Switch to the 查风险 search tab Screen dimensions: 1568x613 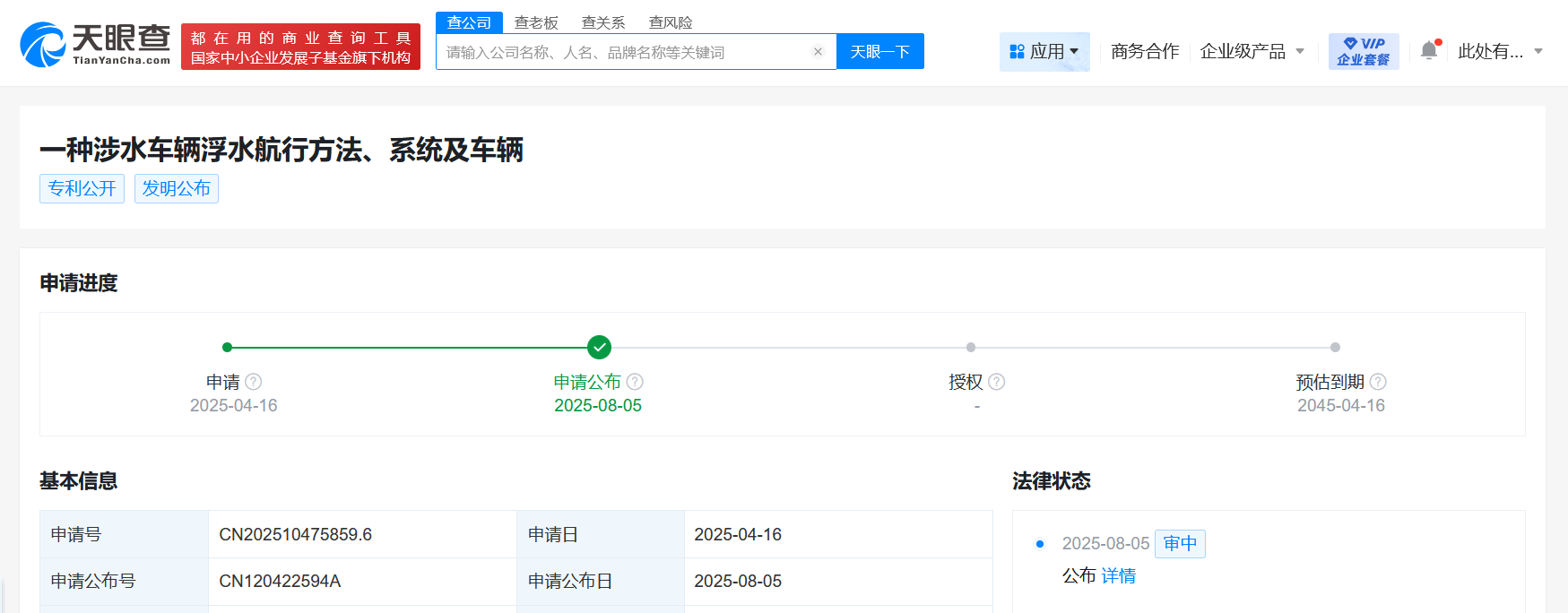point(671,22)
